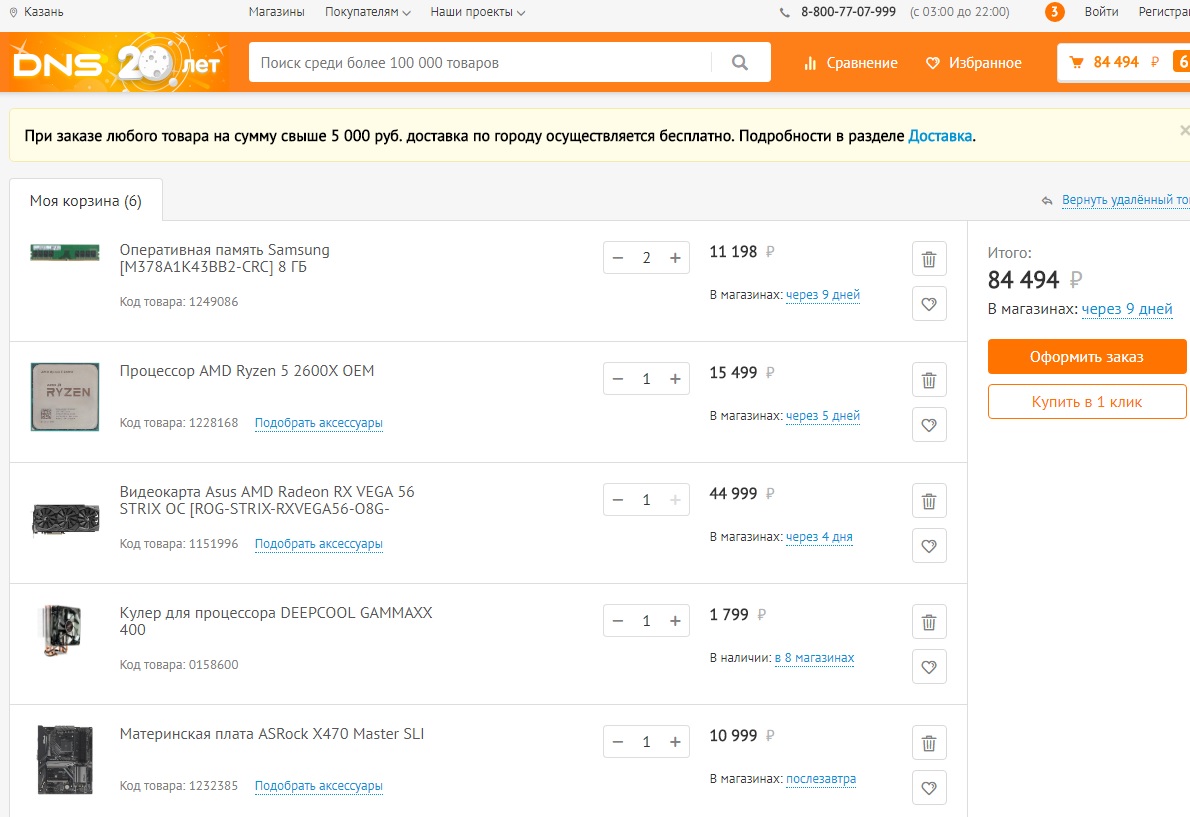
Task: Open Samsung RAM product title
Action: coord(225,258)
